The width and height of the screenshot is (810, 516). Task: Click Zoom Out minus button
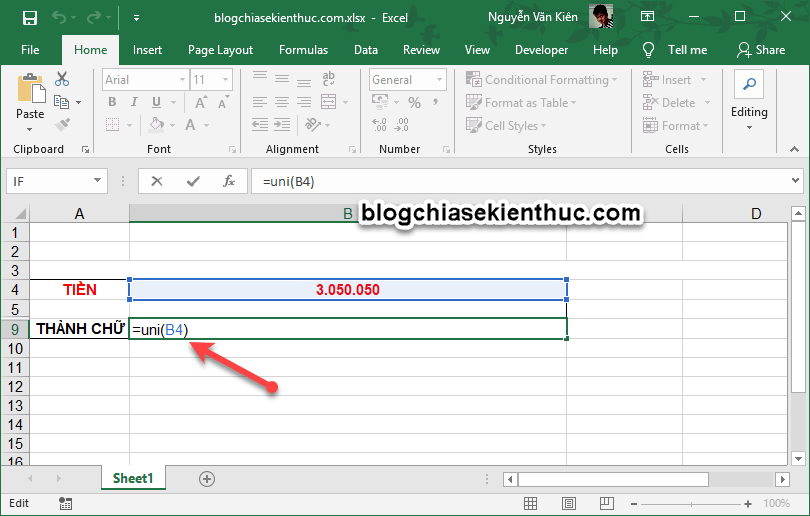click(634, 504)
